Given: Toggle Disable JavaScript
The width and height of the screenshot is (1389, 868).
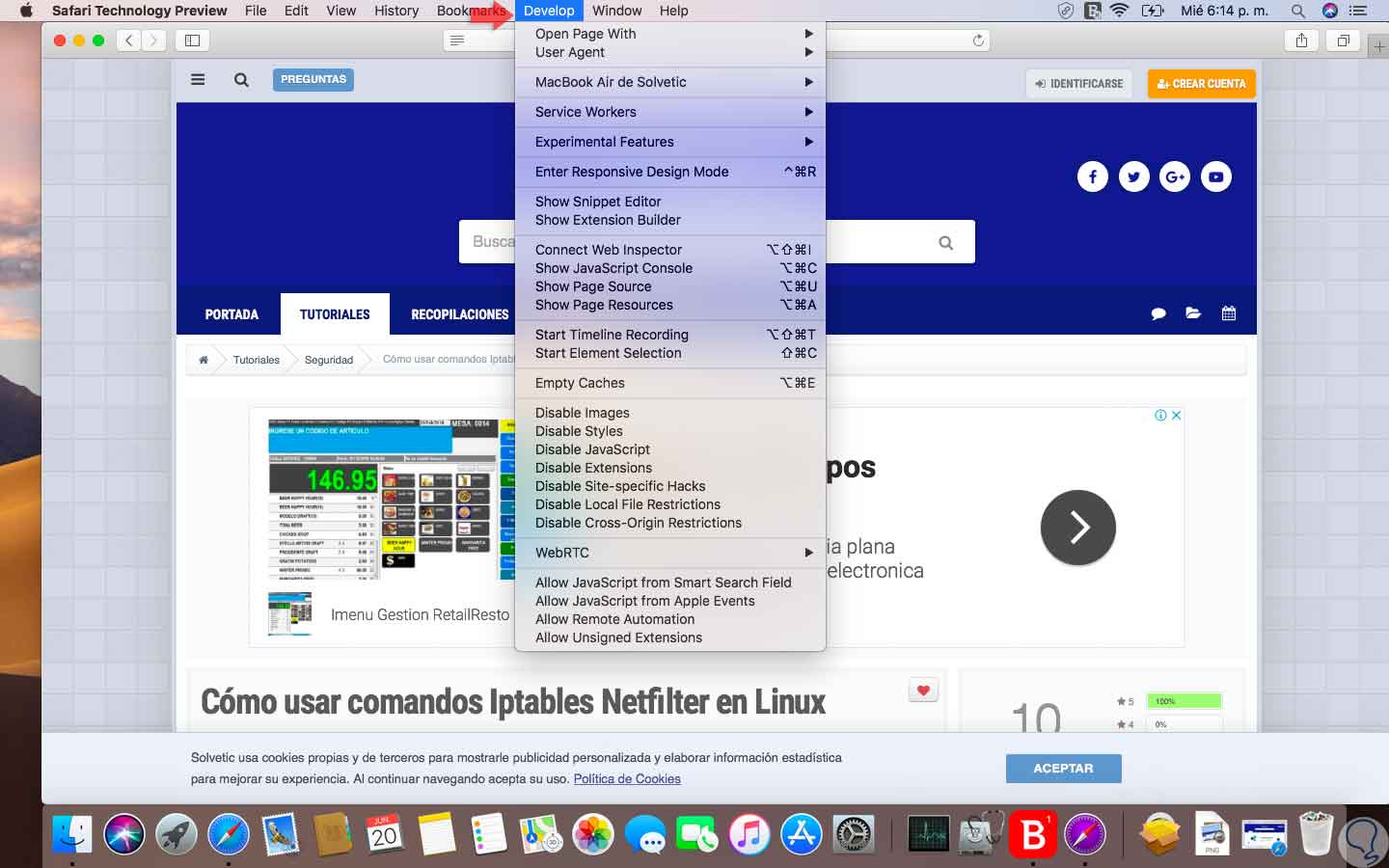Looking at the screenshot, I should pos(670,449).
